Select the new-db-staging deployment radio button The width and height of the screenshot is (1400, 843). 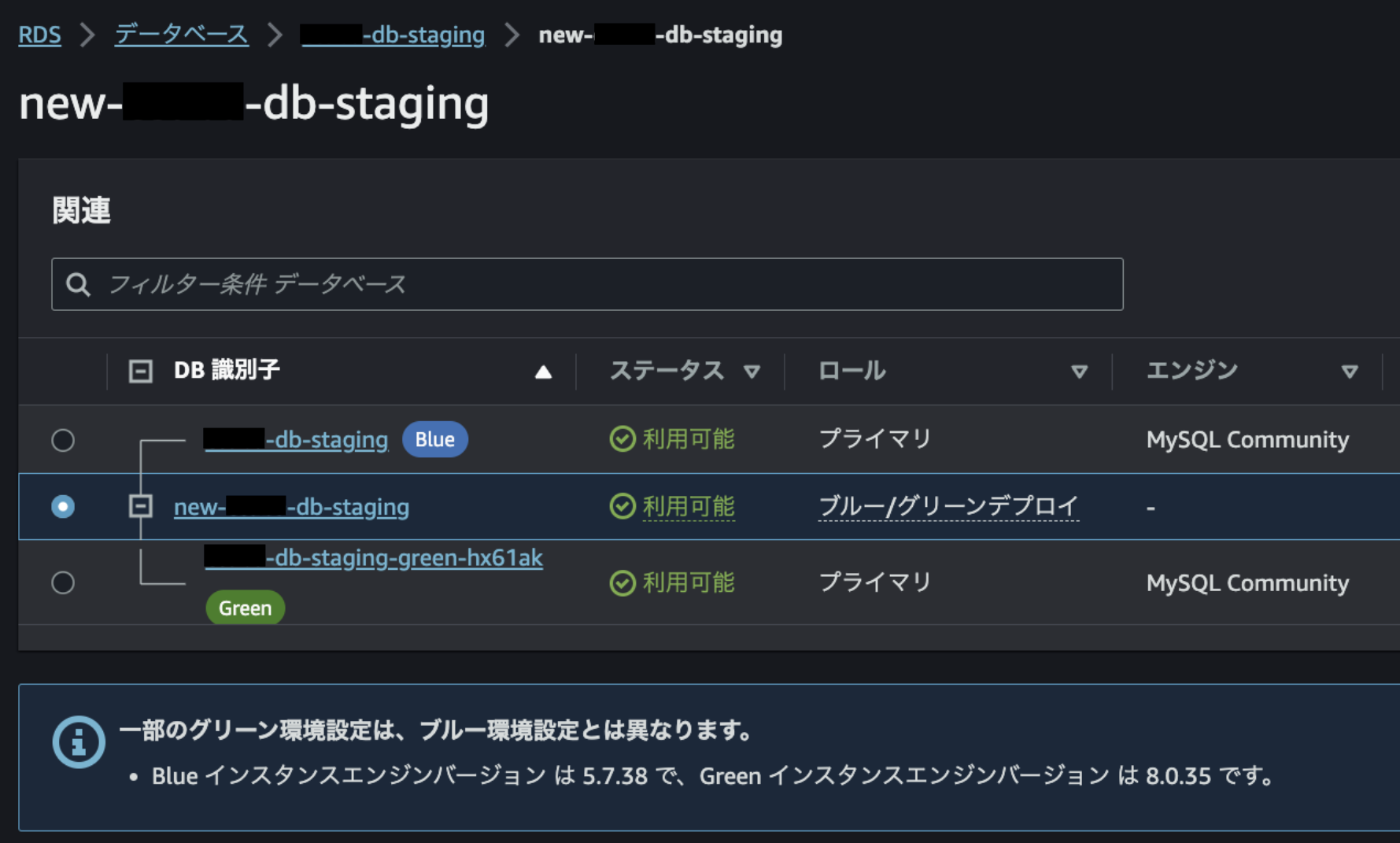[63, 506]
